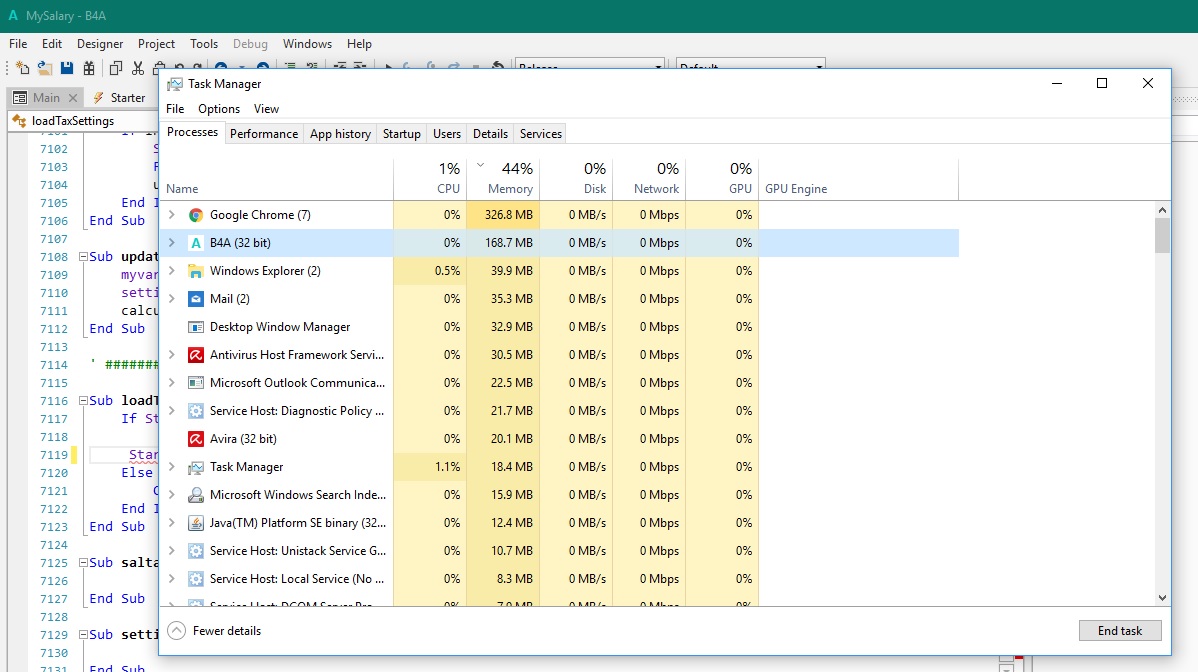Click the New file toolbar icon
This screenshot has width=1198, height=672.
click(x=22, y=68)
